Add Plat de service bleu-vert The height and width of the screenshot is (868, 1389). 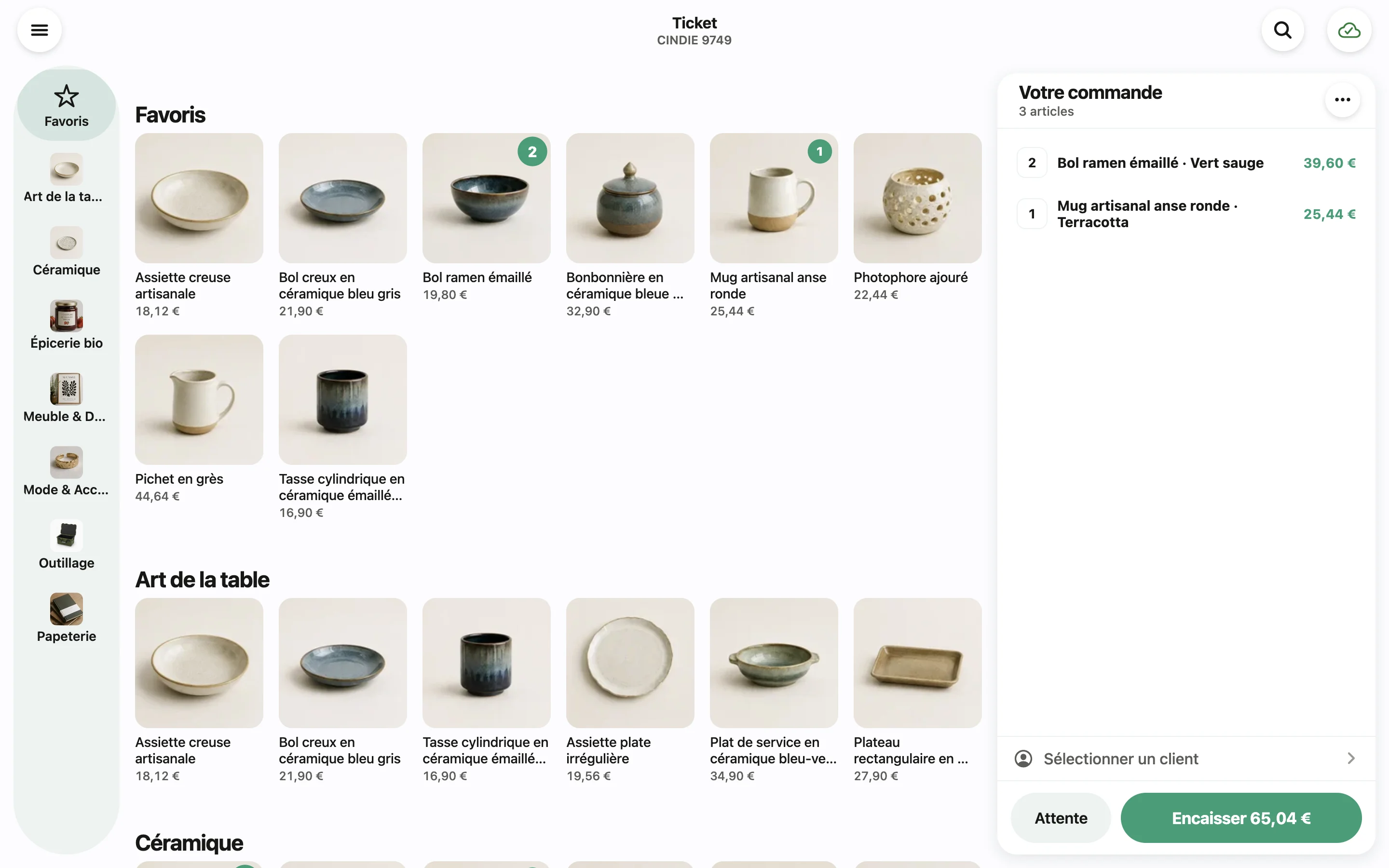(x=774, y=691)
